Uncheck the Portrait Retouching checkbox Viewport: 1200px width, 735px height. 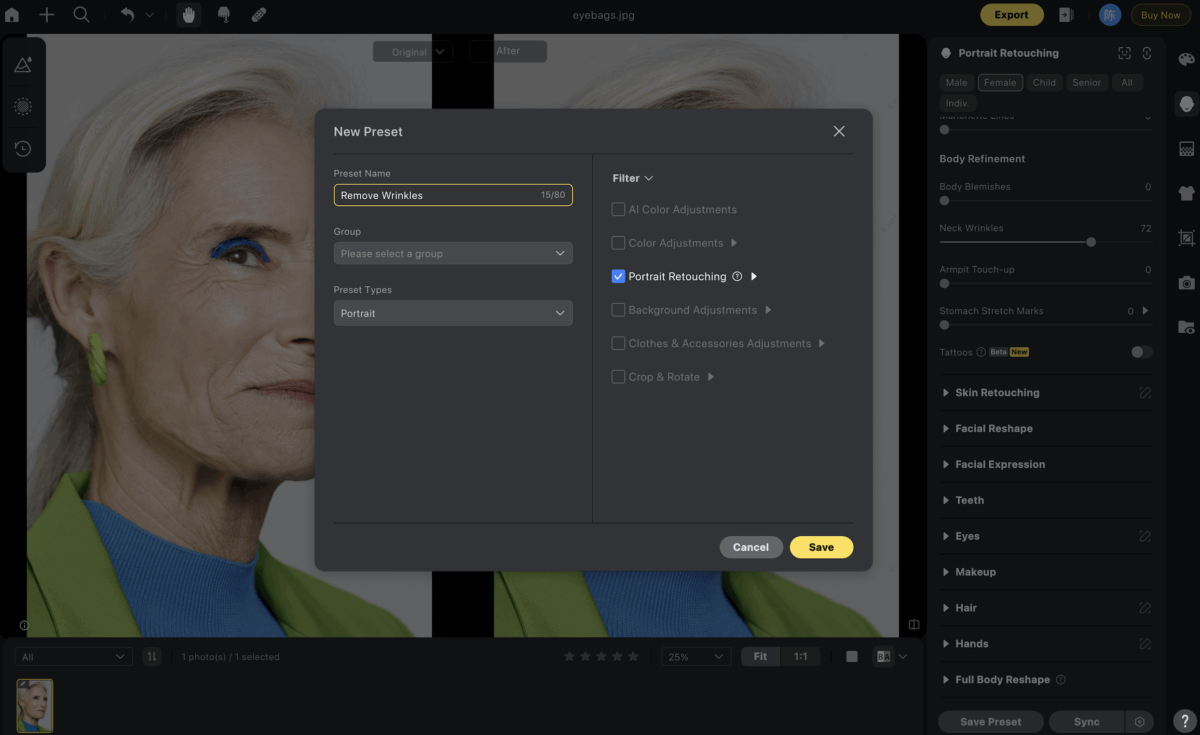(618, 277)
